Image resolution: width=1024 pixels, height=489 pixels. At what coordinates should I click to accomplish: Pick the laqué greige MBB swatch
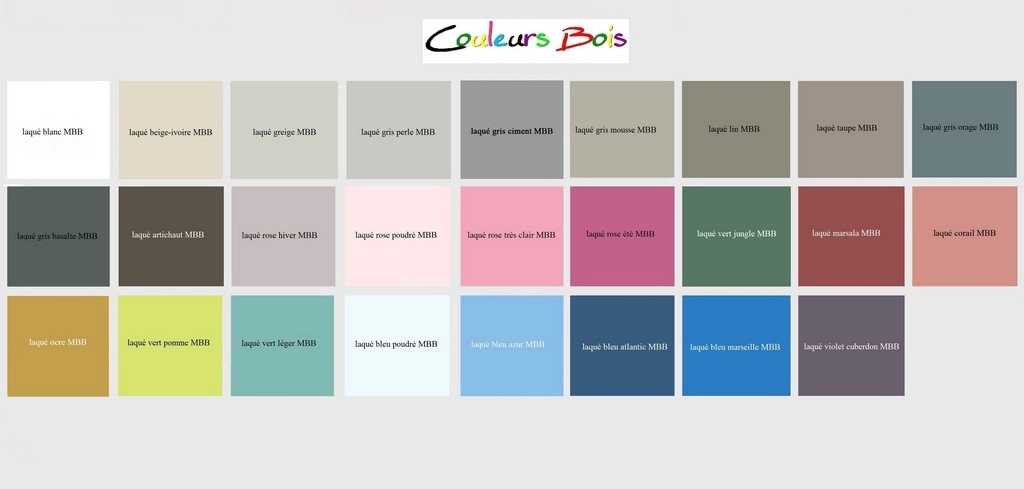(x=284, y=130)
